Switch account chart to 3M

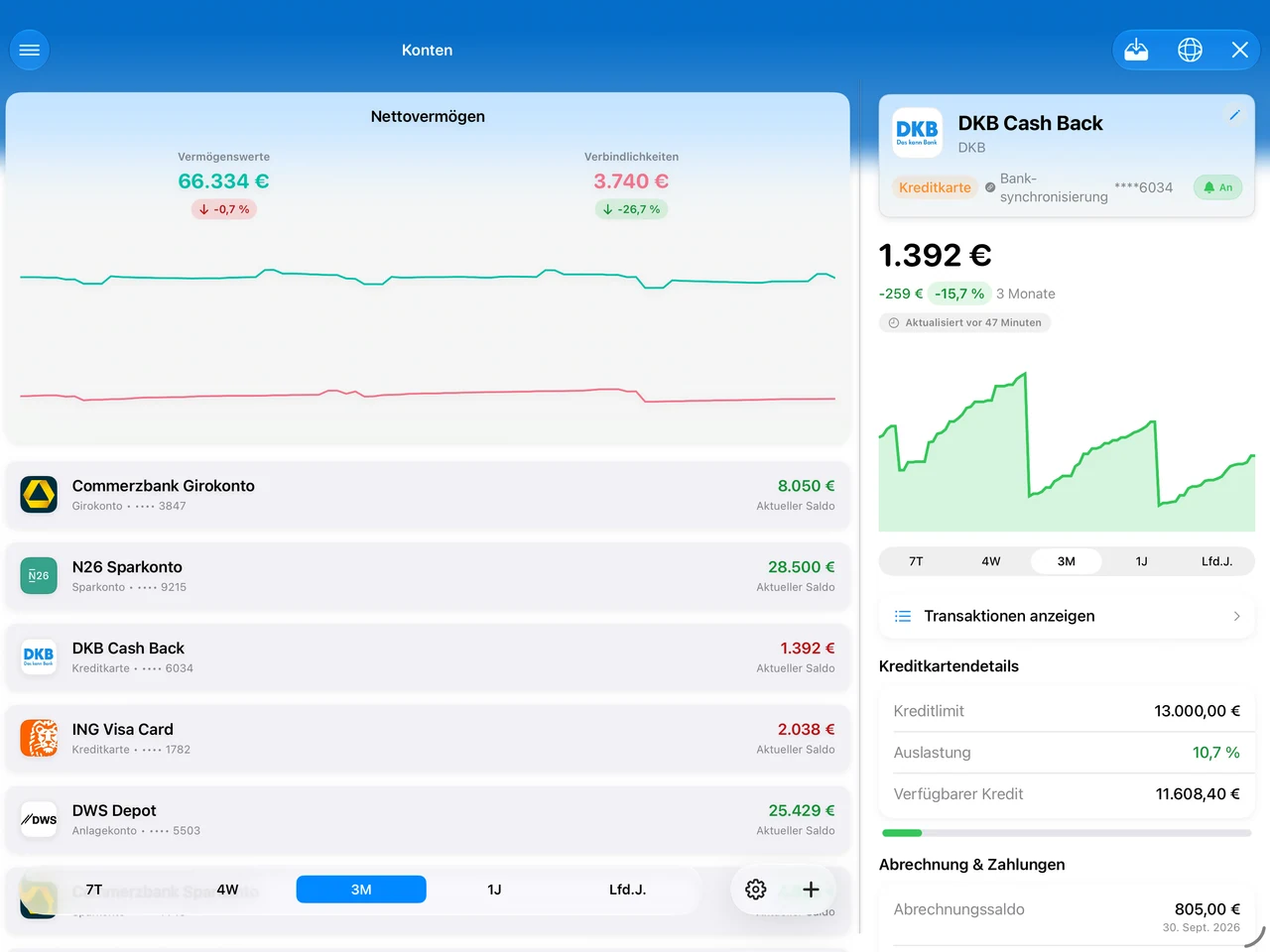tap(1067, 561)
